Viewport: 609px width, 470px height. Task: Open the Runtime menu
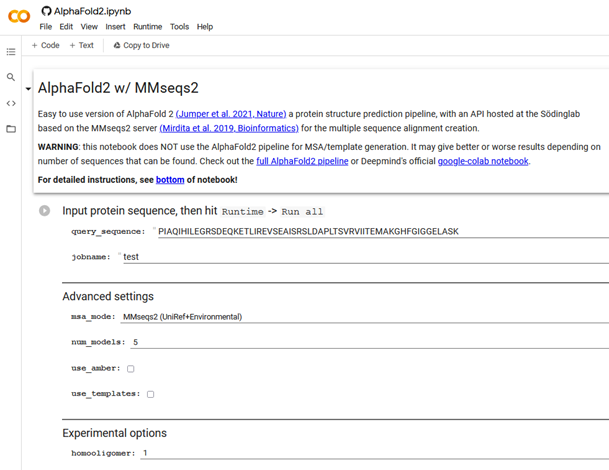point(147,27)
